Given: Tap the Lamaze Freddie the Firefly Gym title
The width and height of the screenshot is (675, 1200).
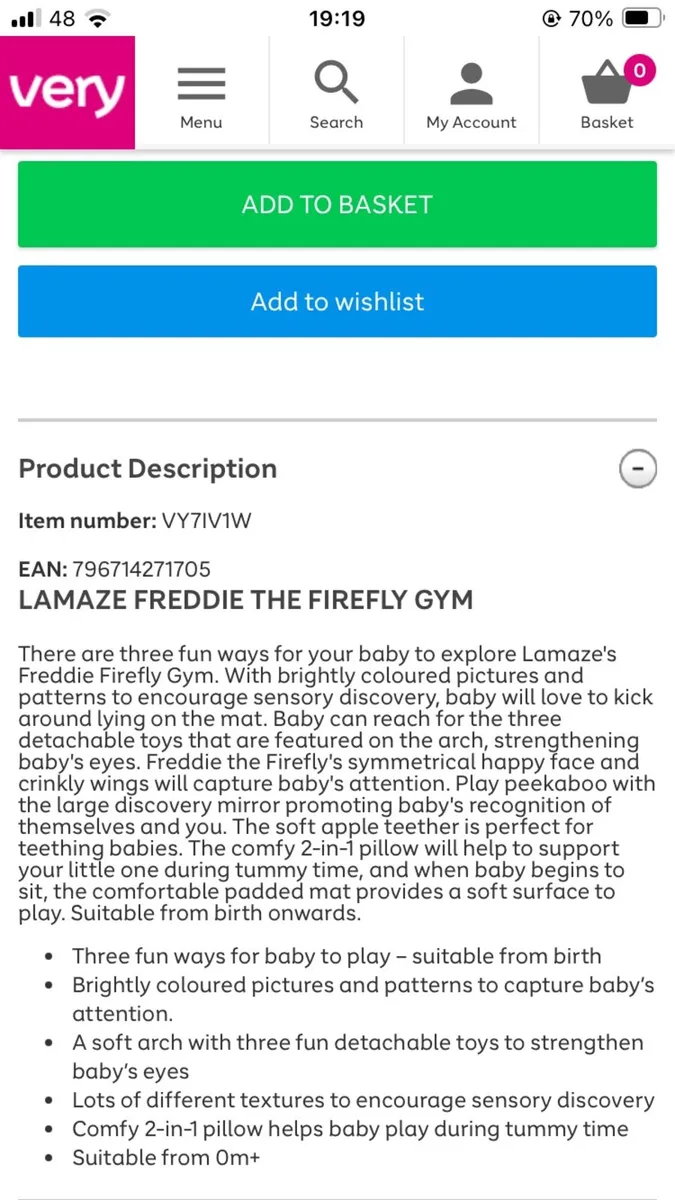Looking at the screenshot, I should 246,600.
